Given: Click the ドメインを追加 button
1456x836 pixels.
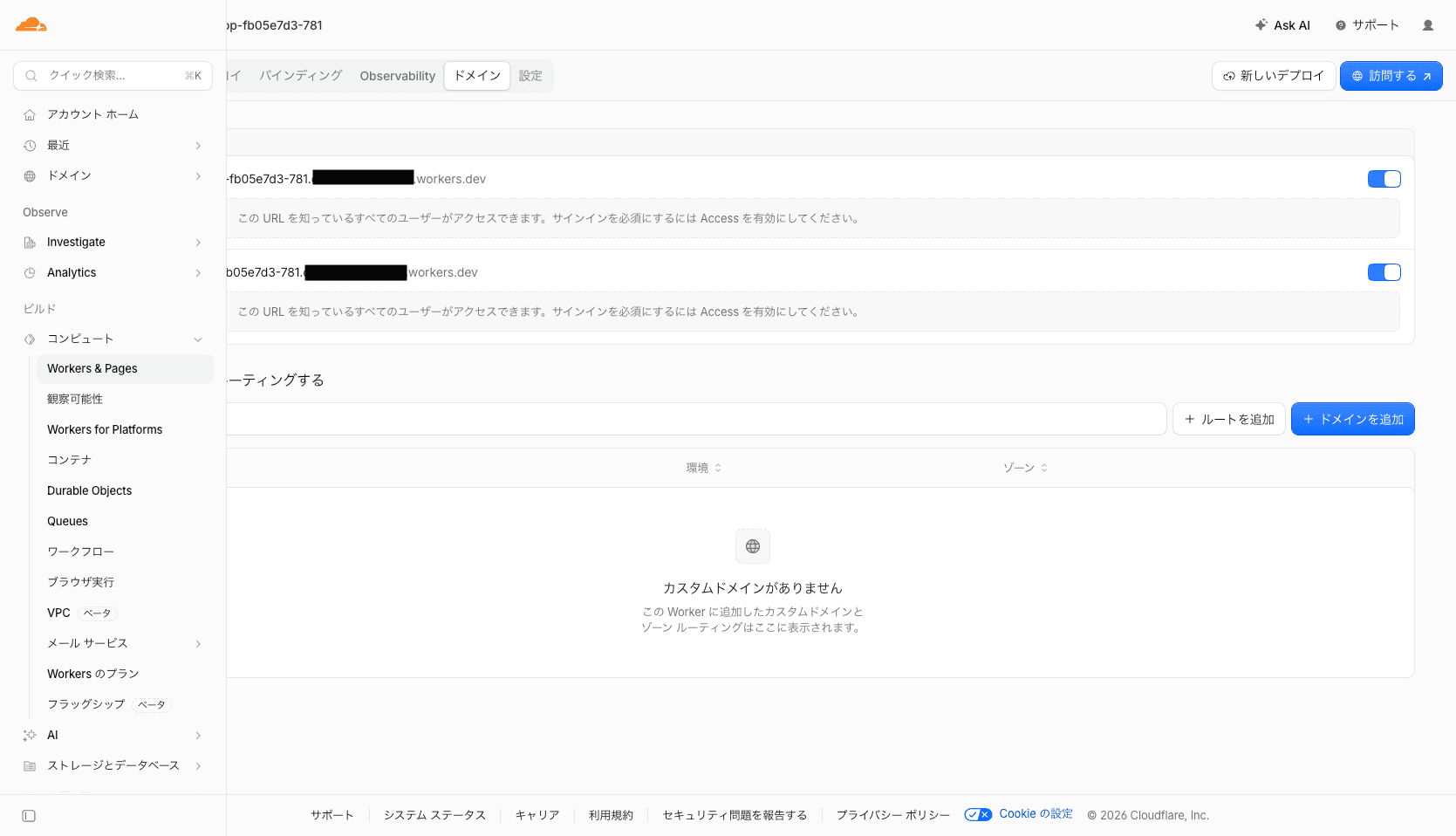Looking at the screenshot, I should 1353,419.
